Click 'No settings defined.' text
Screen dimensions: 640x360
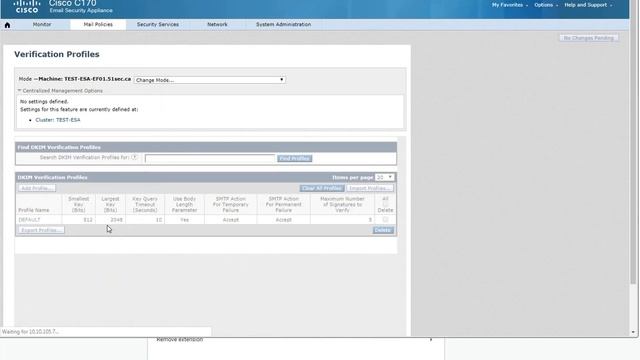(44, 102)
